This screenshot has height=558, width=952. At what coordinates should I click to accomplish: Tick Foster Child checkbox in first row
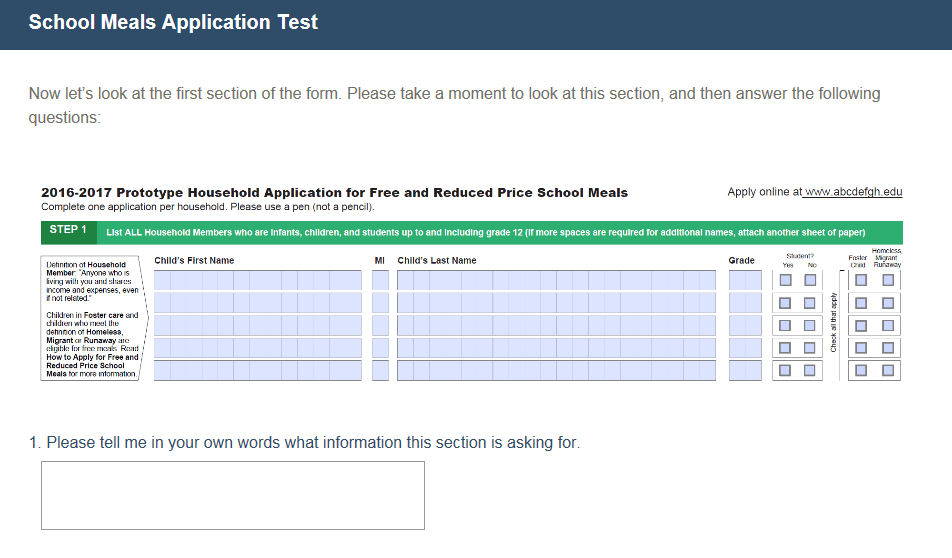860,280
